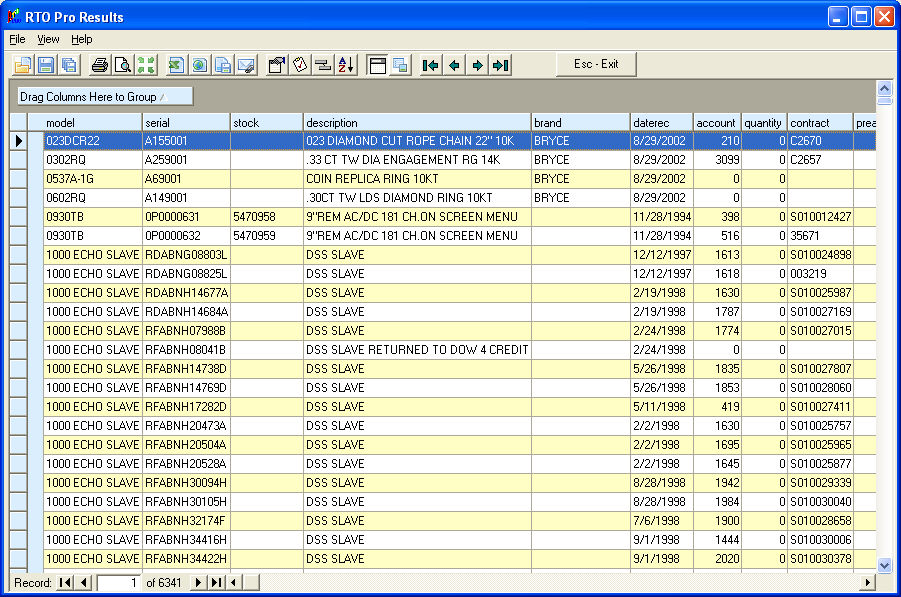Click the green four-arrows fit icon
Image resolution: width=901 pixels, height=597 pixels.
[147, 65]
